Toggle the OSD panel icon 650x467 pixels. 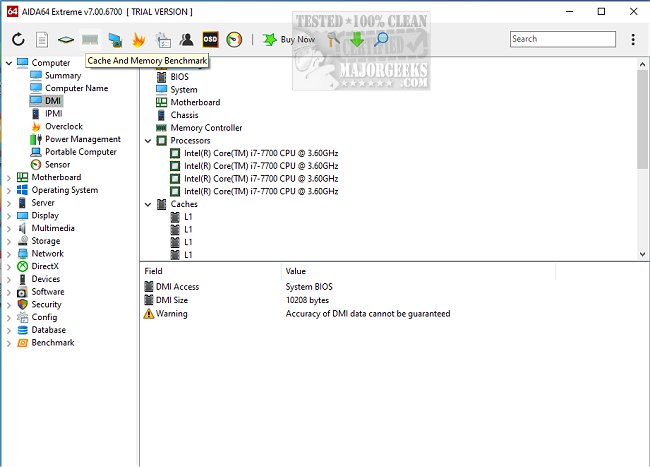(x=210, y=40)
